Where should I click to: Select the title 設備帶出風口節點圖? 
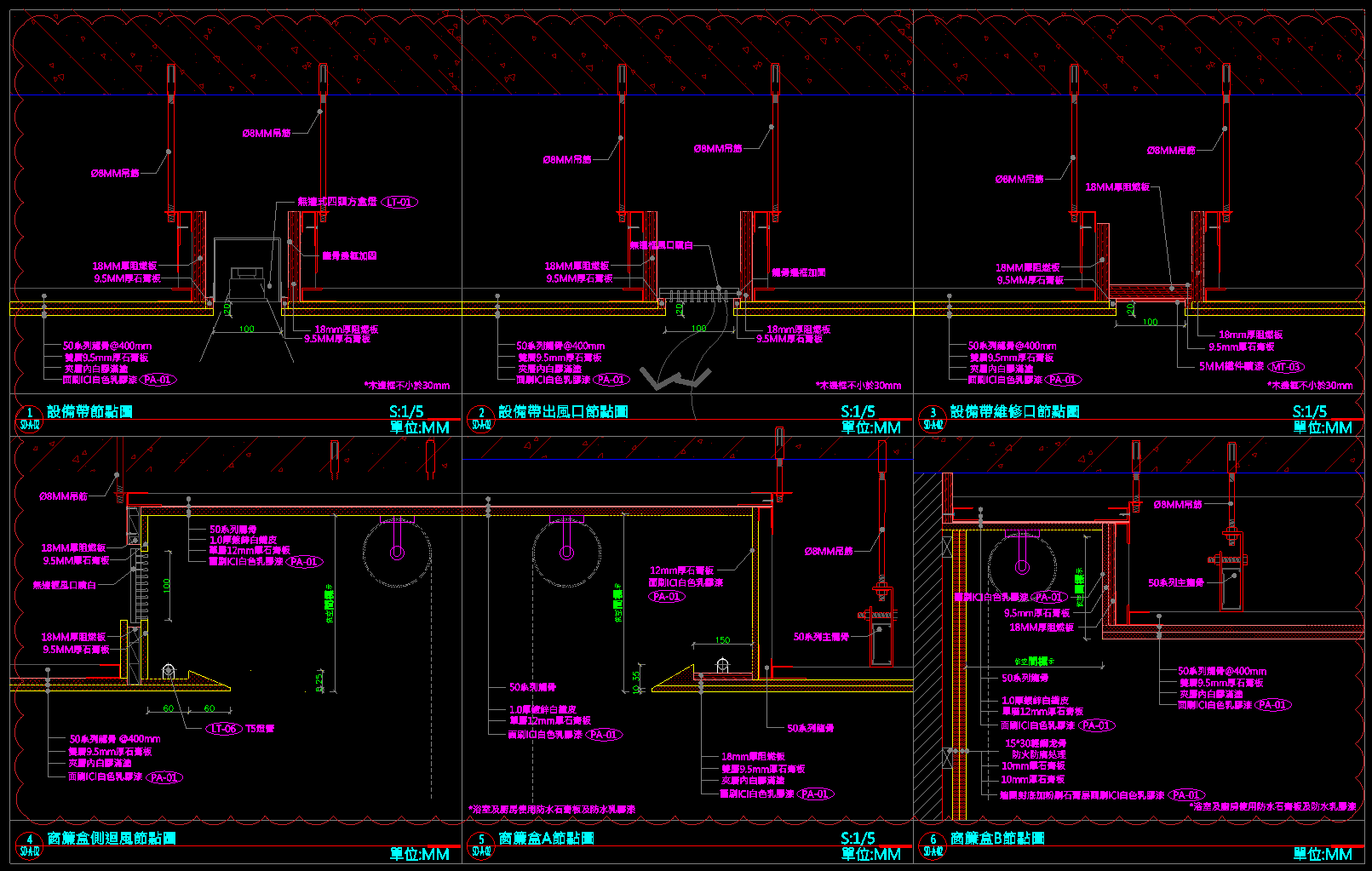tap(563, 411)
